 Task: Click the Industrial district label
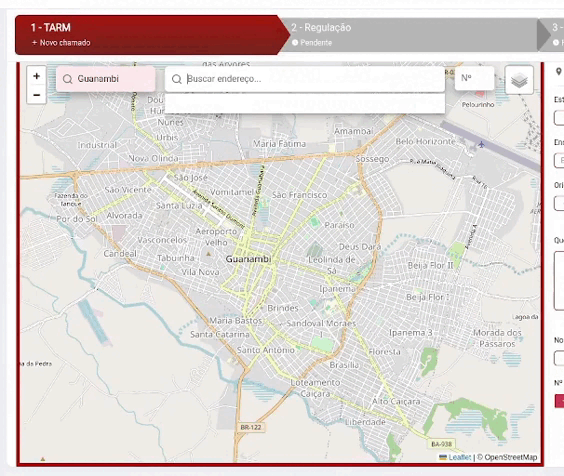(97, 145)
